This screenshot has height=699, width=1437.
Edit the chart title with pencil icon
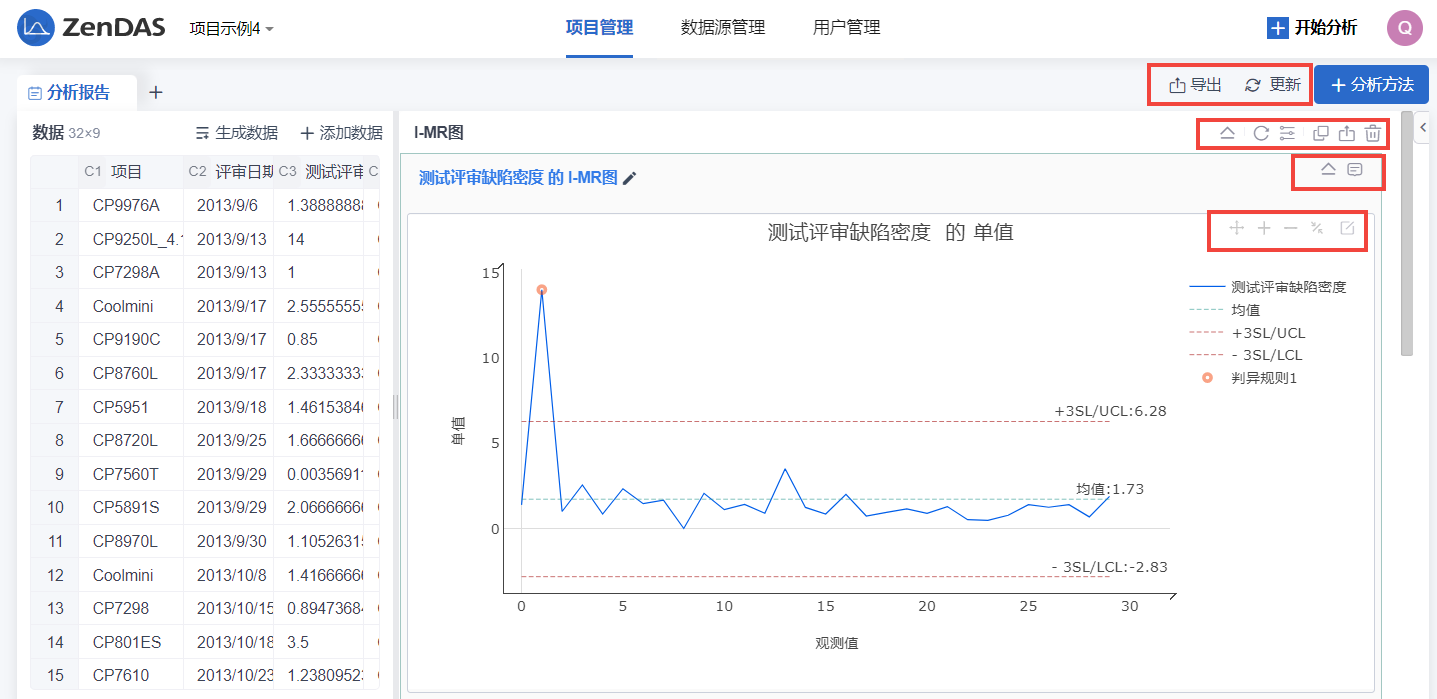tap(629, 178)
